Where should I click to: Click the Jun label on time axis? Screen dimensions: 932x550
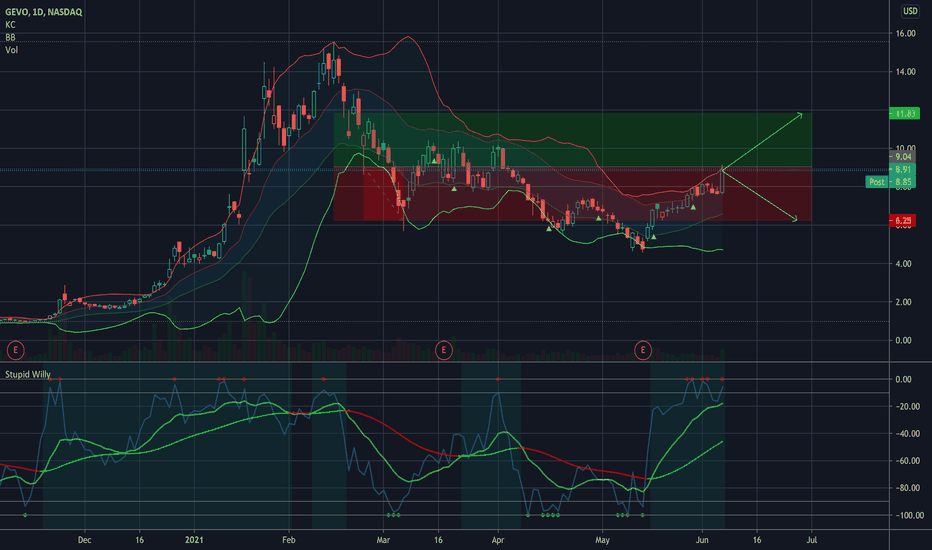(702, 540)
